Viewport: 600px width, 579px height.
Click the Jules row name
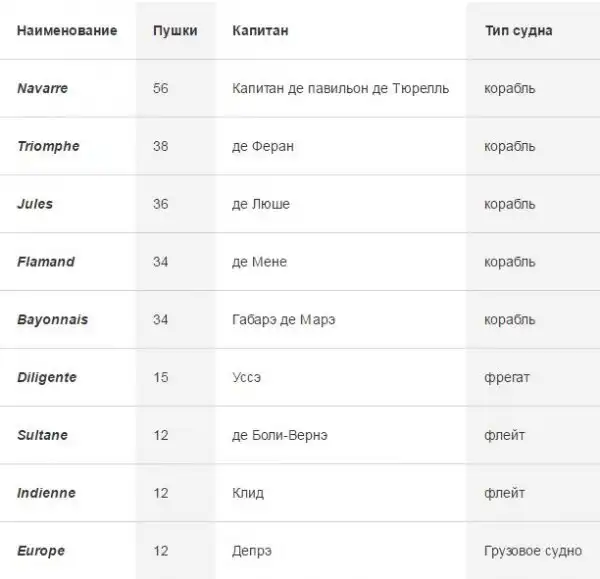click(x=35, y=204)
